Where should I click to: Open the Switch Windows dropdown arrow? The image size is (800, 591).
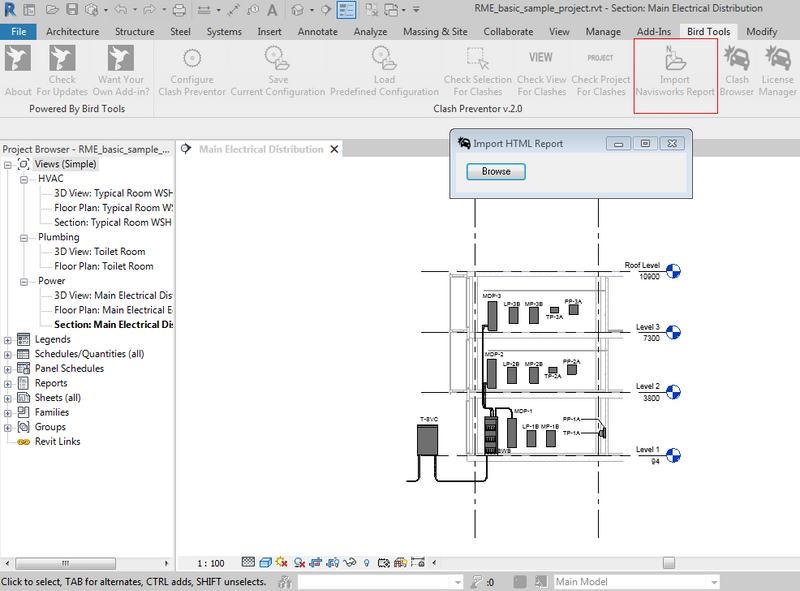click(x=404, y=10)
